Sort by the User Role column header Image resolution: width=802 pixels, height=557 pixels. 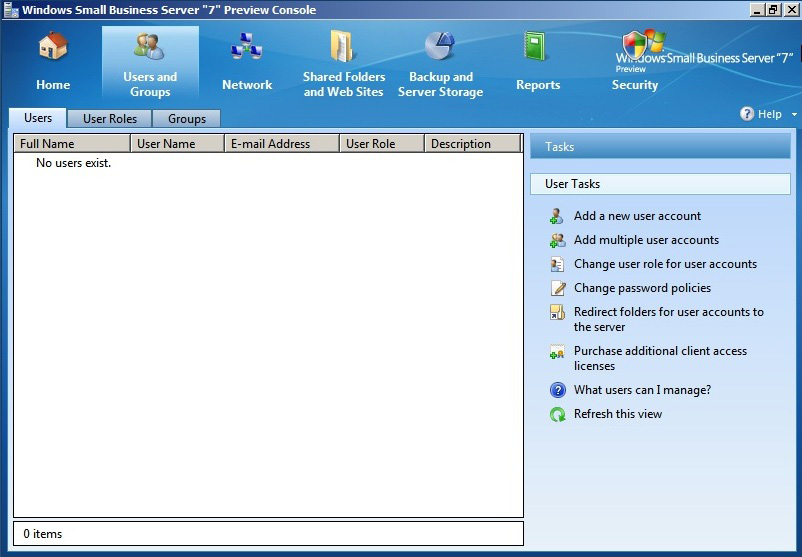pyautogui.click(x=382, y=144)
